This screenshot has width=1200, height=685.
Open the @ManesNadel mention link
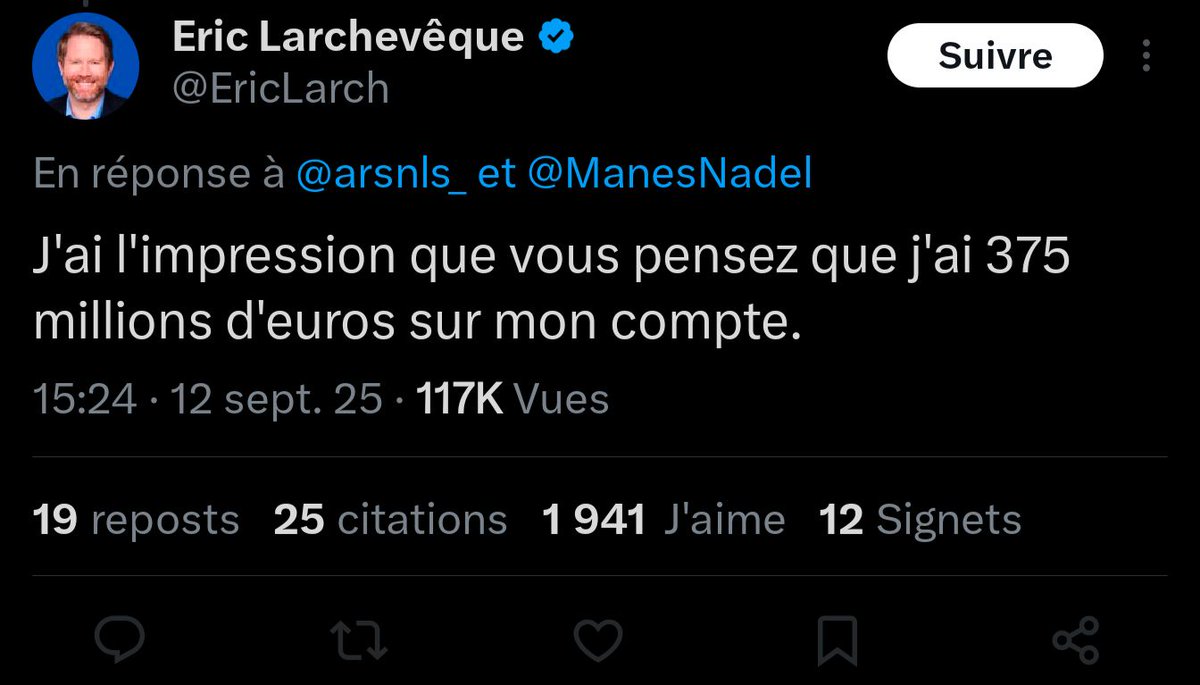pyautogui.click(x=669, y=174)
